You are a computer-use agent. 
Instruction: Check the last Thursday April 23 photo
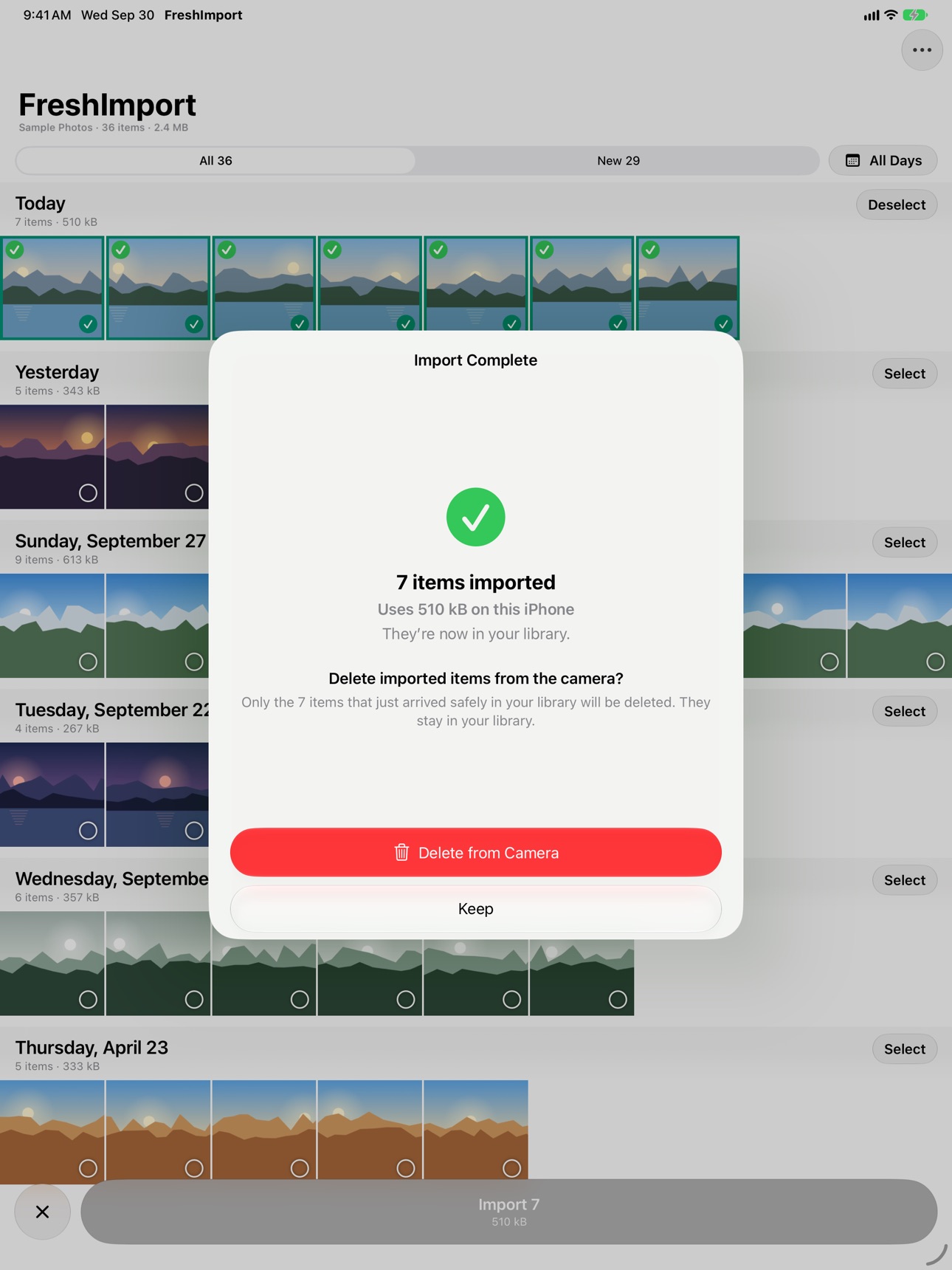(x=511, y=1168)
